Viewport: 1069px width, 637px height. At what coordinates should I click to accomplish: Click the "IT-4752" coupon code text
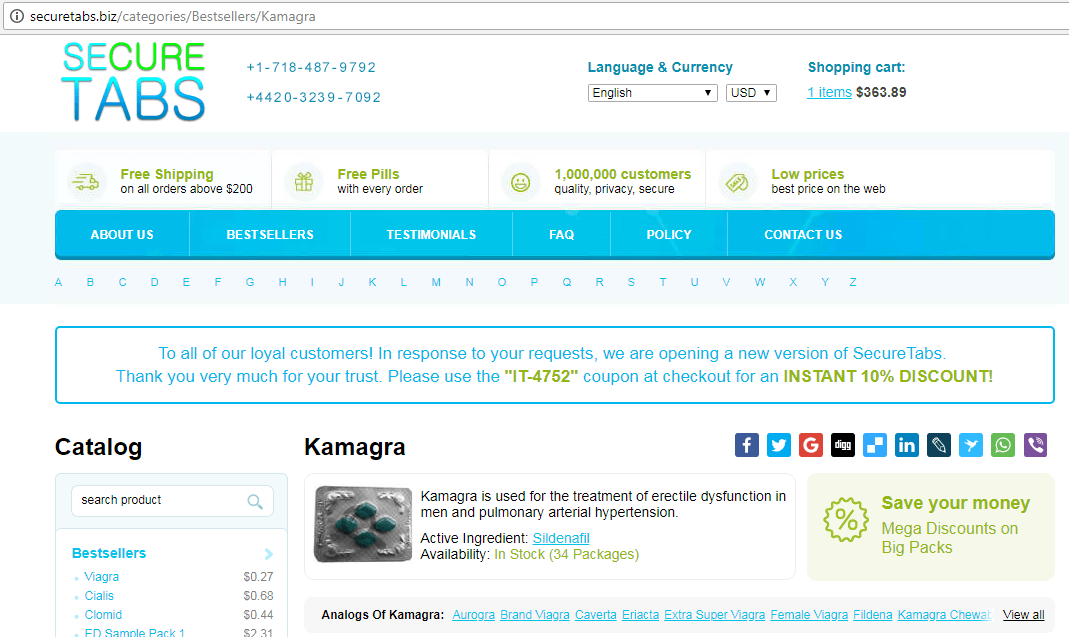(x=541, y=376)
